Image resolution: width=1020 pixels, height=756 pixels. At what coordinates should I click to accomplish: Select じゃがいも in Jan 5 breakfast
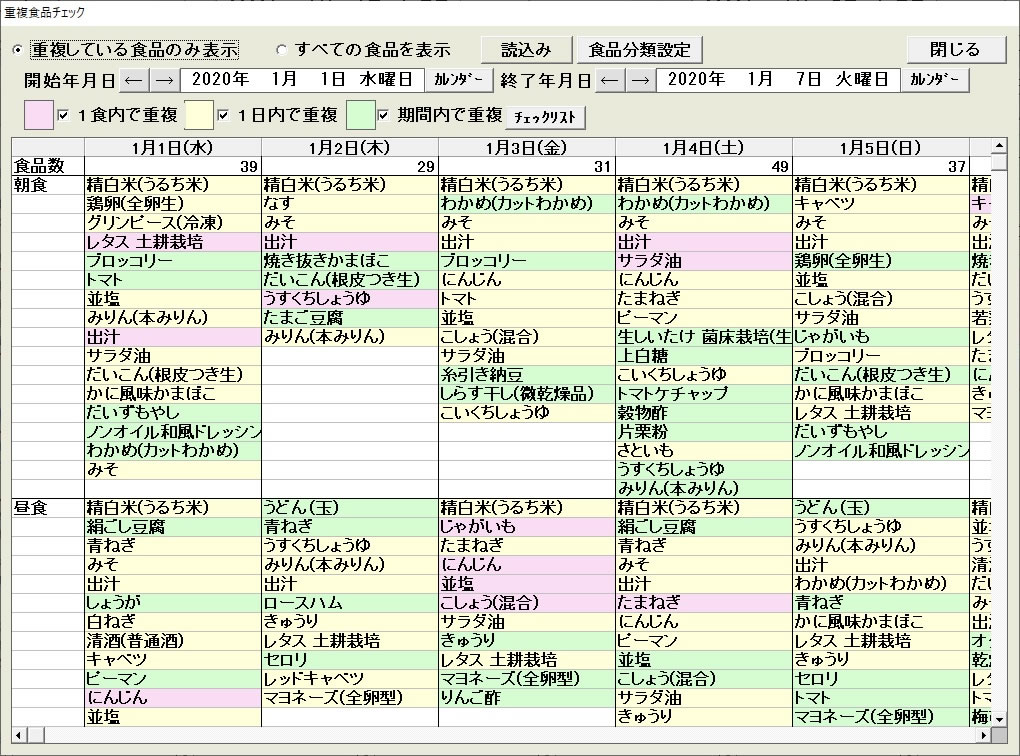pyautogui.click(x=881, y=337)
